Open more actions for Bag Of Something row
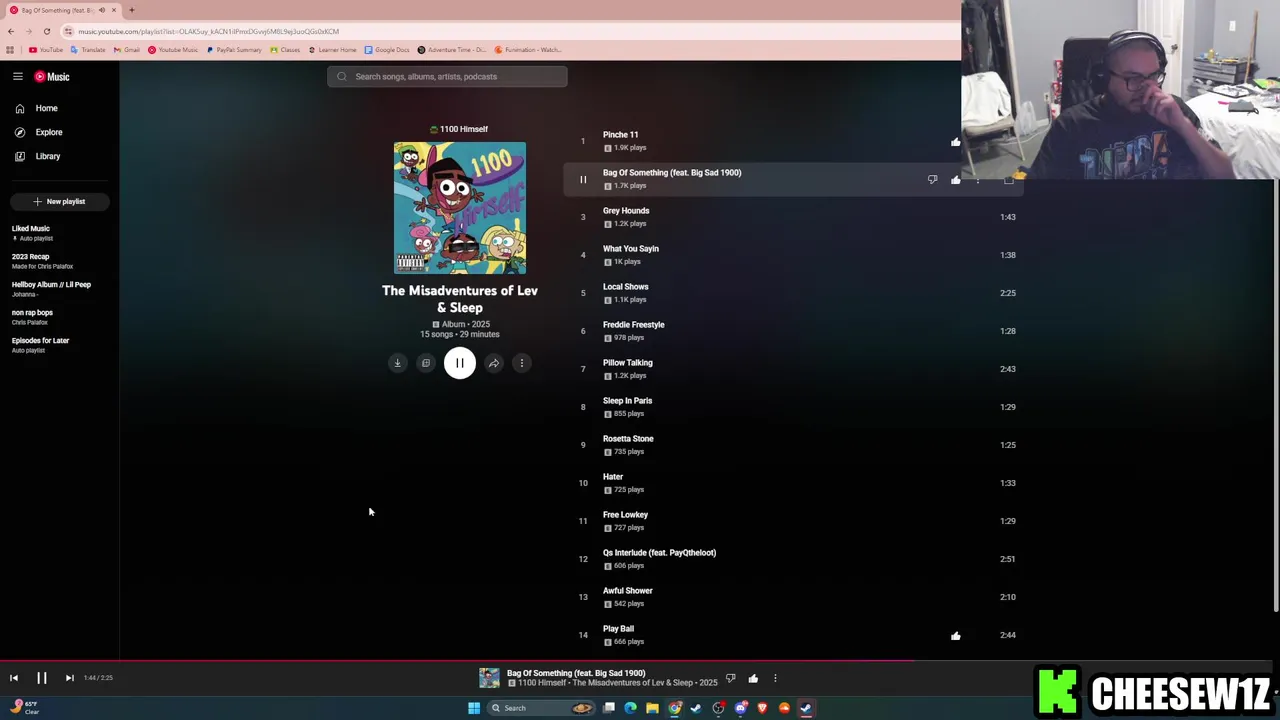This screenshot has width=1280, height=720. pyautogui.click(x=979, y=180)
